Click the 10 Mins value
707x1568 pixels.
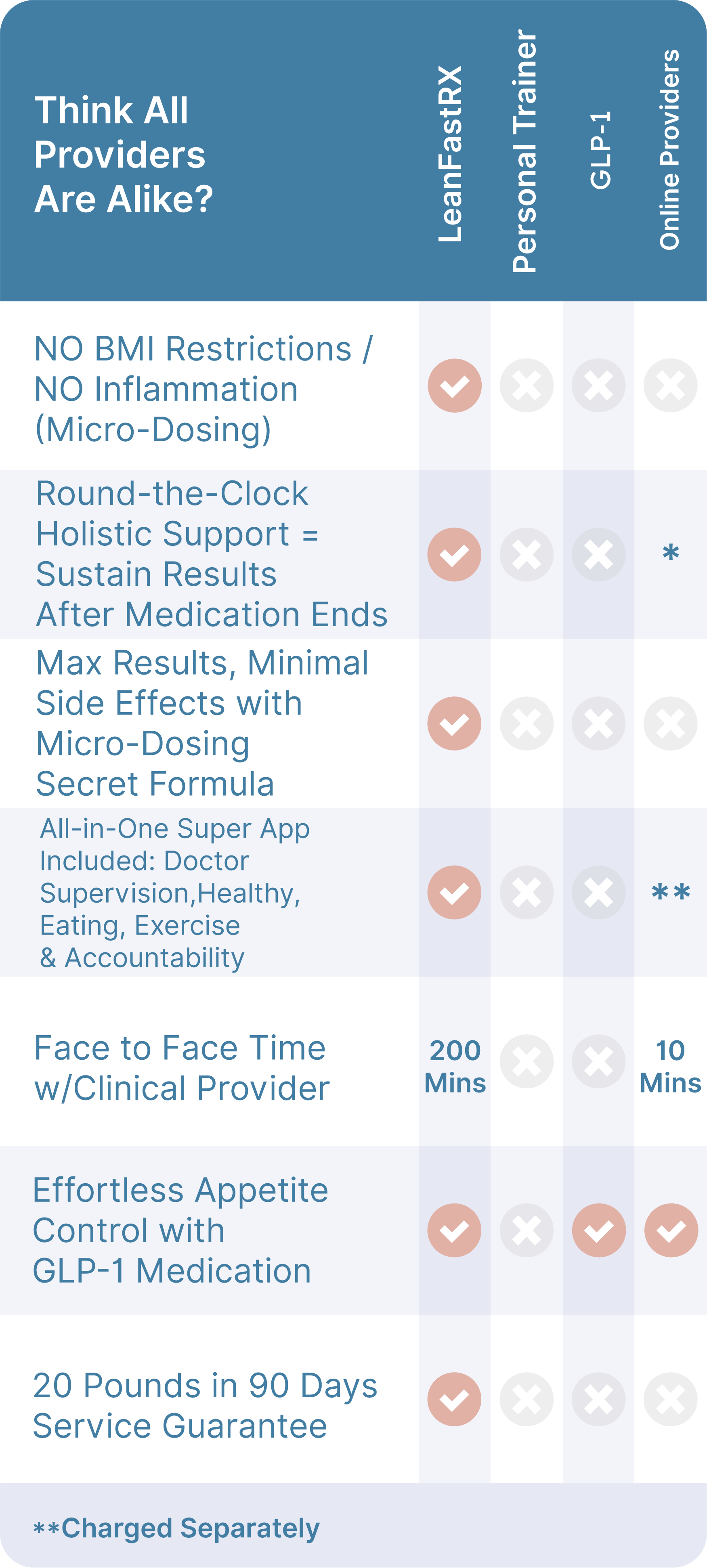click(x=670, y=1067)
